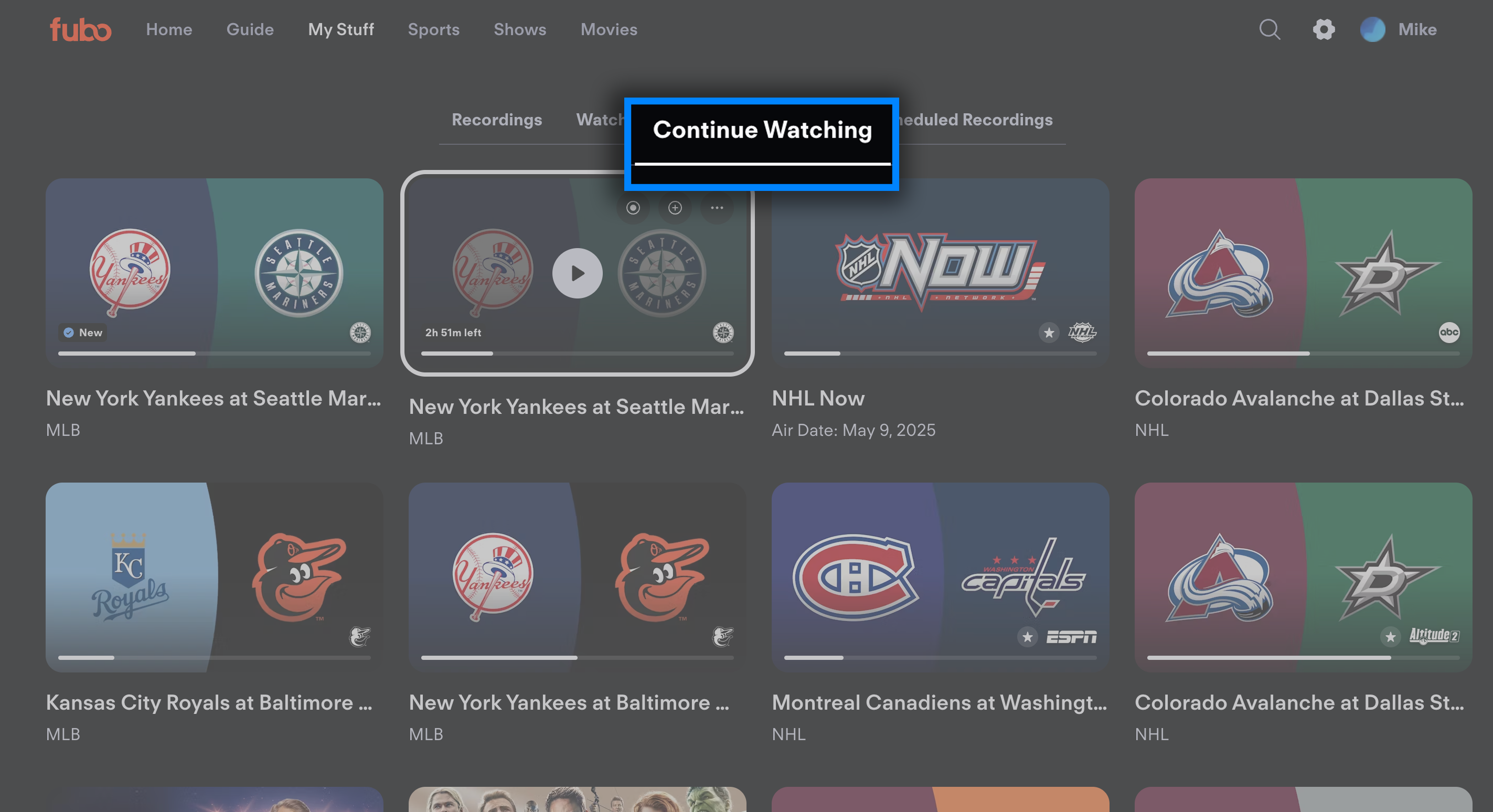Click add plus icon on the highlighted card
Screen dimensions: 1493x812
(x=675, y=208)
